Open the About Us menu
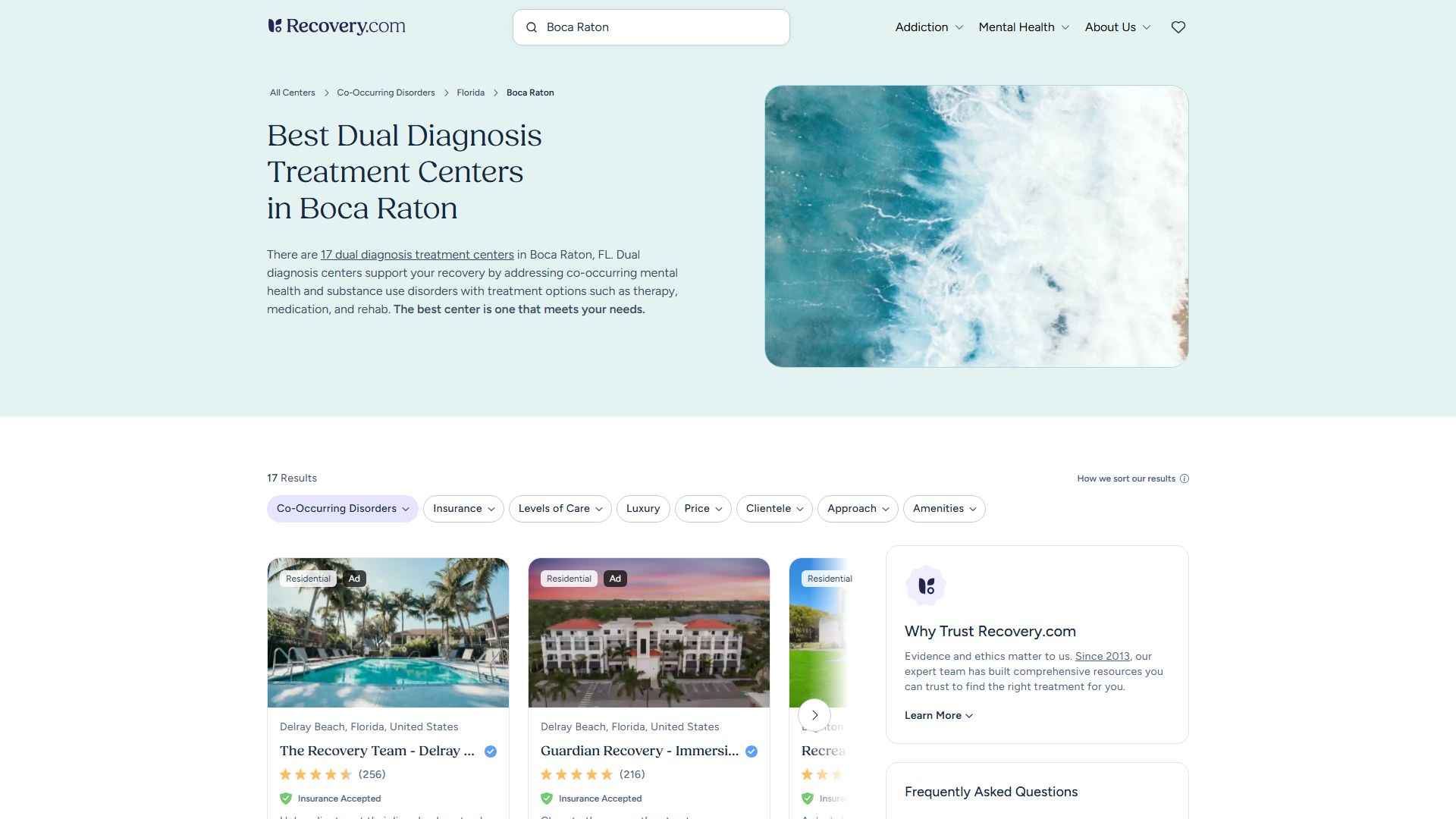 click(1118, 27)
